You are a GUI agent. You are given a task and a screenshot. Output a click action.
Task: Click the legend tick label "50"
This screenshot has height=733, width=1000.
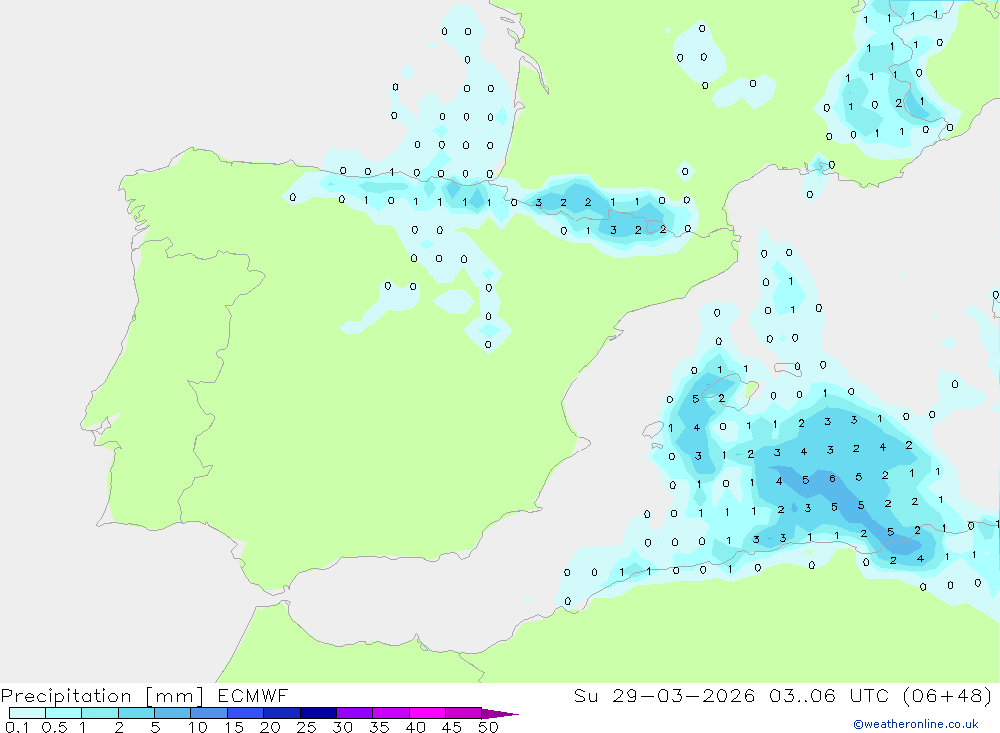[488, 727]
